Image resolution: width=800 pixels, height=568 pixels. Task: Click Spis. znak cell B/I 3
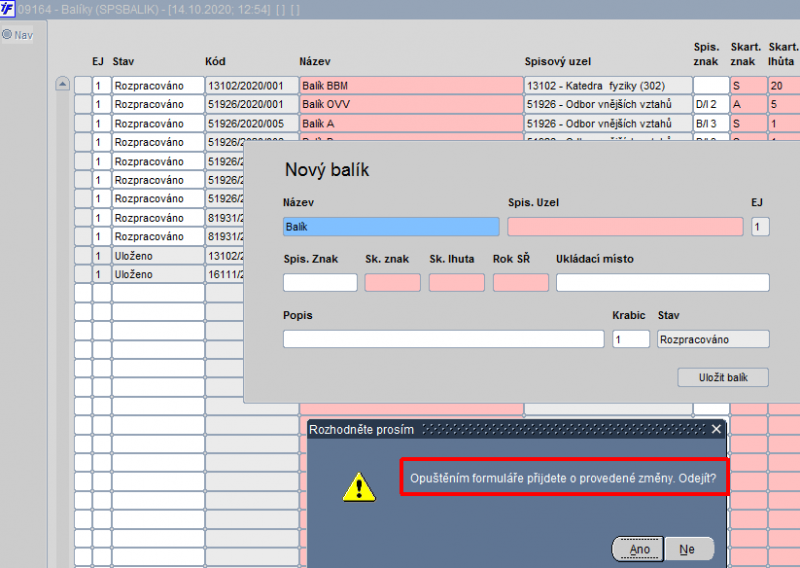coord(711,124)
